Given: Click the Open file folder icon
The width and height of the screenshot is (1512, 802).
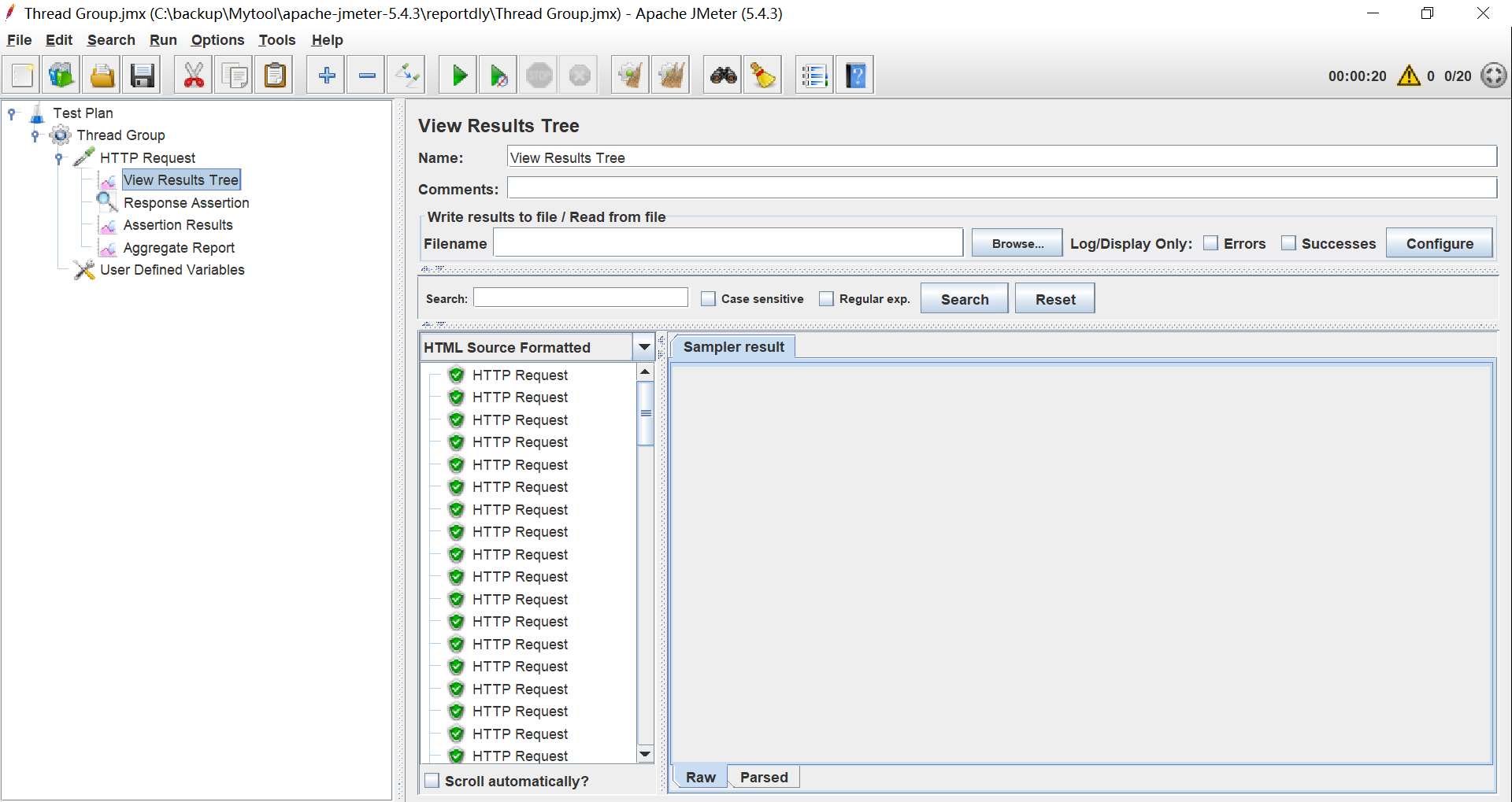Looking at the screenshot, I should coord(102,76).
